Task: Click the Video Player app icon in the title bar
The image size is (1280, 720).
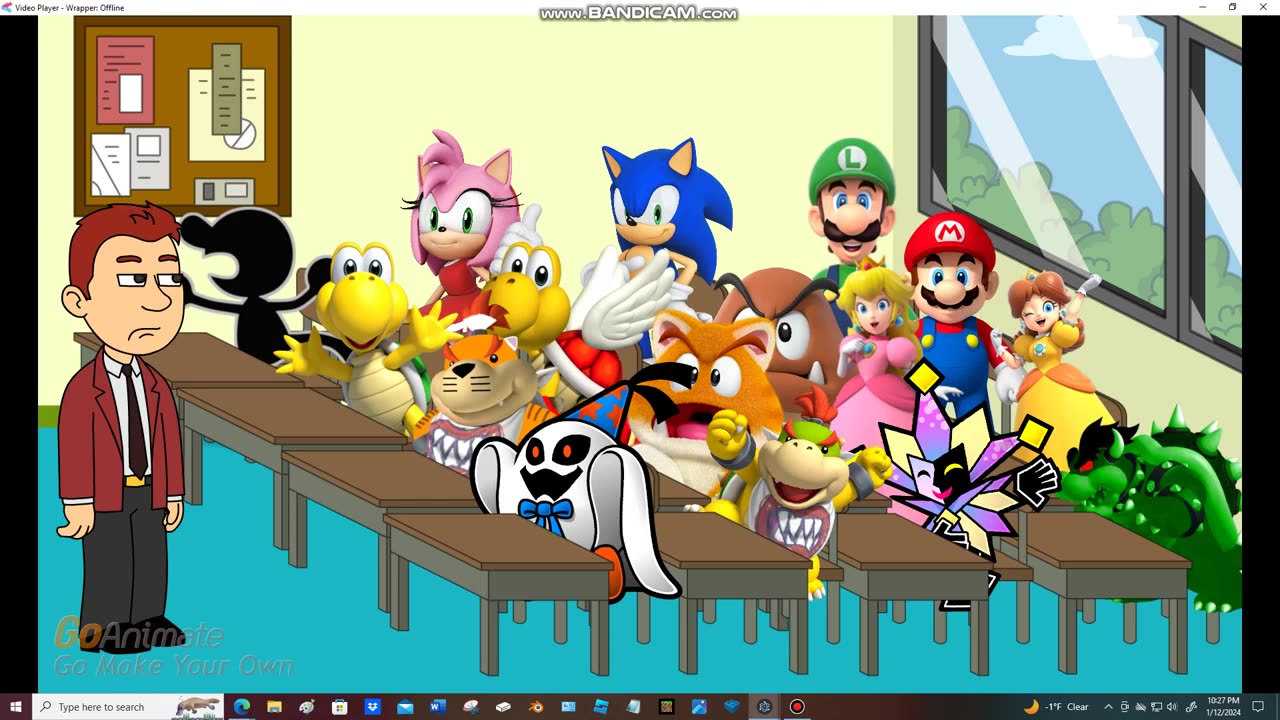Action: click(x=7, y=7)
